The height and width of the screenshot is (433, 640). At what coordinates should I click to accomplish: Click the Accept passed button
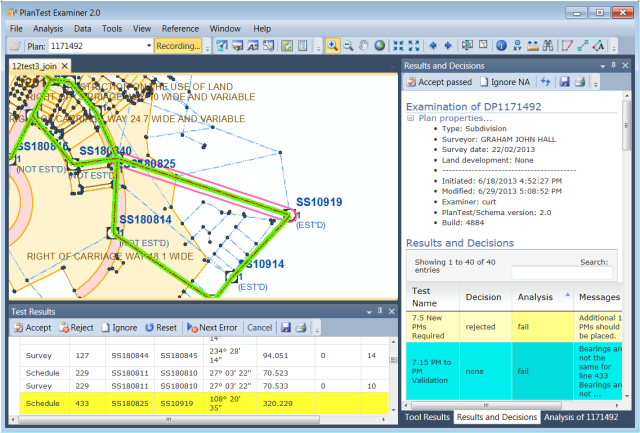pos(440,82)
